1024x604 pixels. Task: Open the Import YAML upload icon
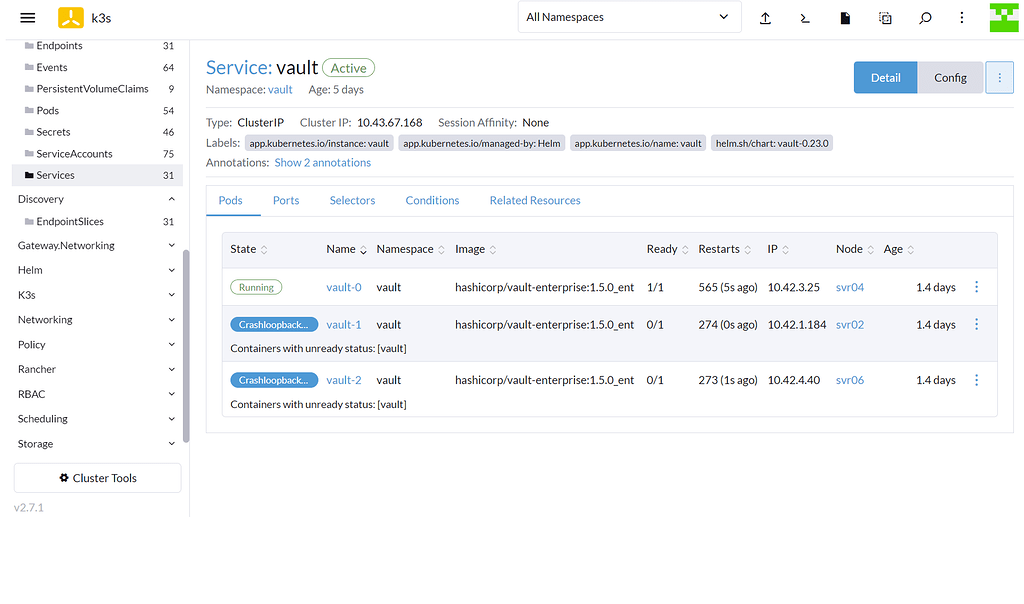765,17
